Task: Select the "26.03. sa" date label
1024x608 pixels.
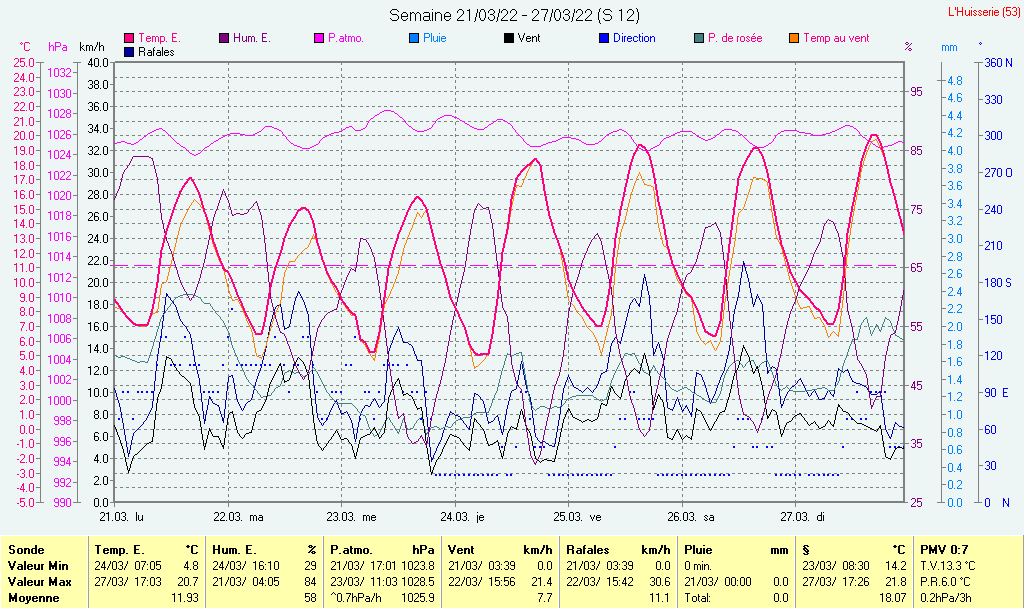Action: point(691,517)
